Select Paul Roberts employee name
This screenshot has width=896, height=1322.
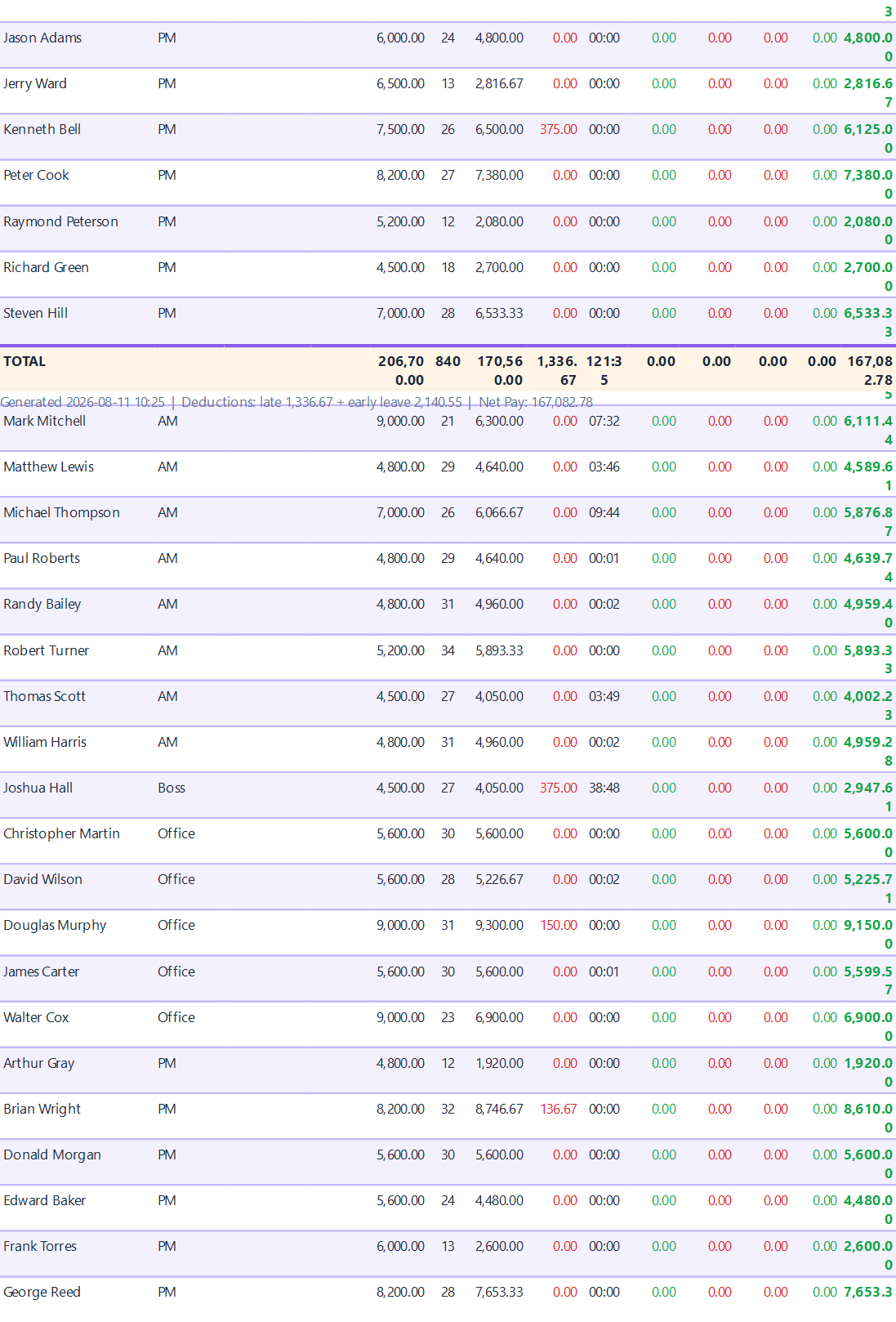point(42,558)
